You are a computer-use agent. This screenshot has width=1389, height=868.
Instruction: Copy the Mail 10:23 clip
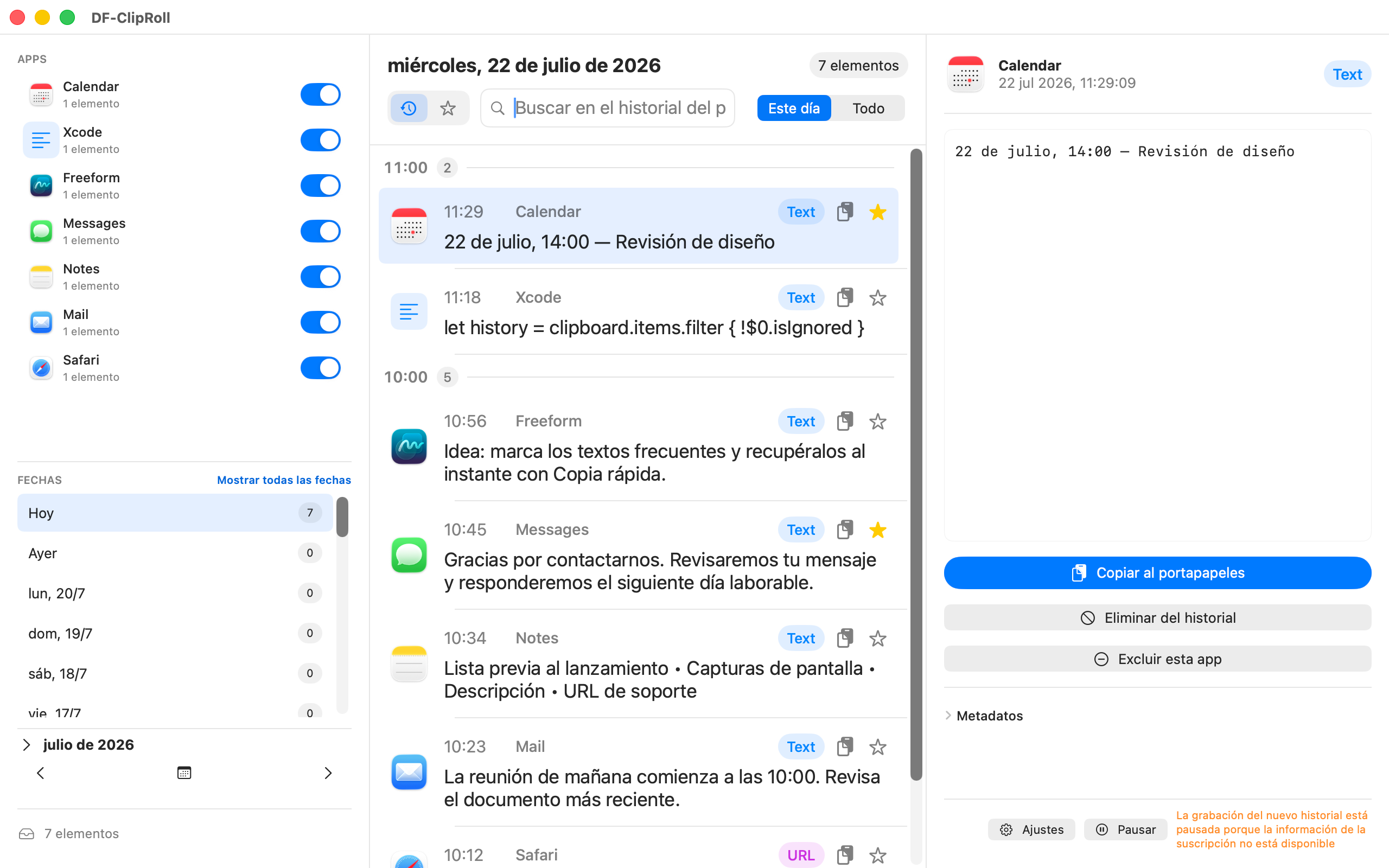845,747
